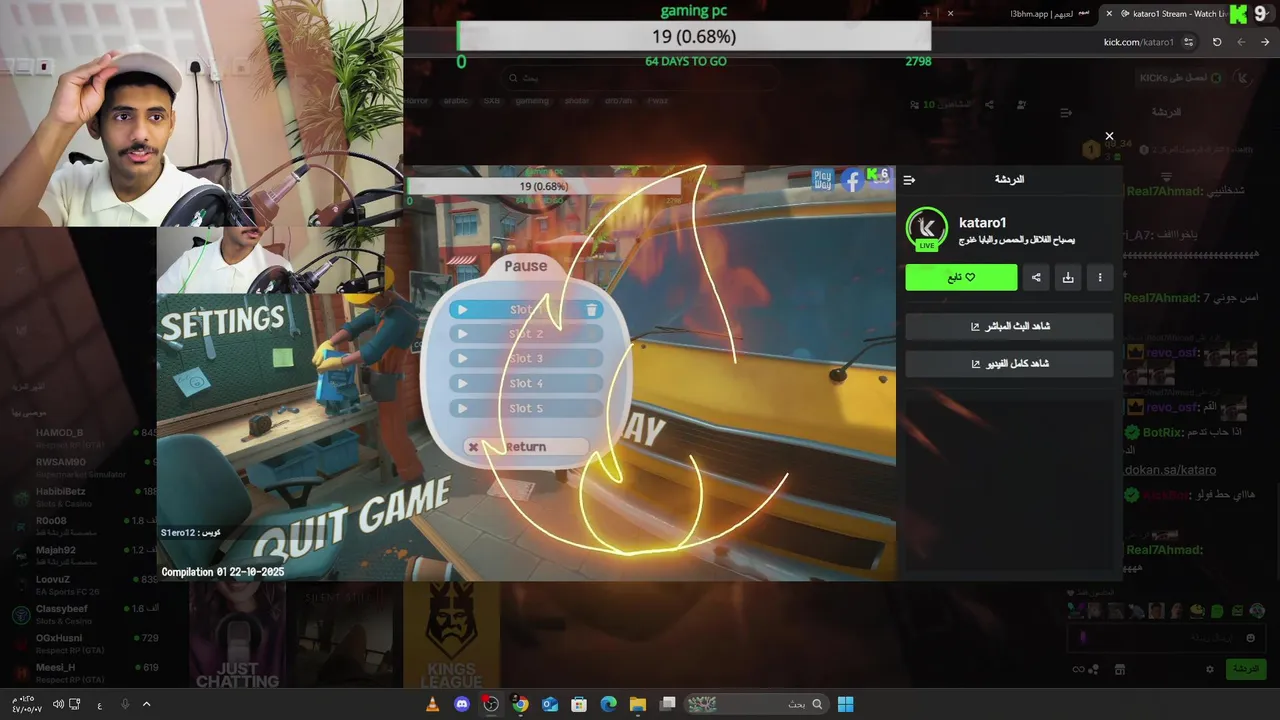Click the gaming pc goal progress bar
Image resolution: width=1280 pixels, height=720 pixels.
pyautogui.click(x=694, y=36)
